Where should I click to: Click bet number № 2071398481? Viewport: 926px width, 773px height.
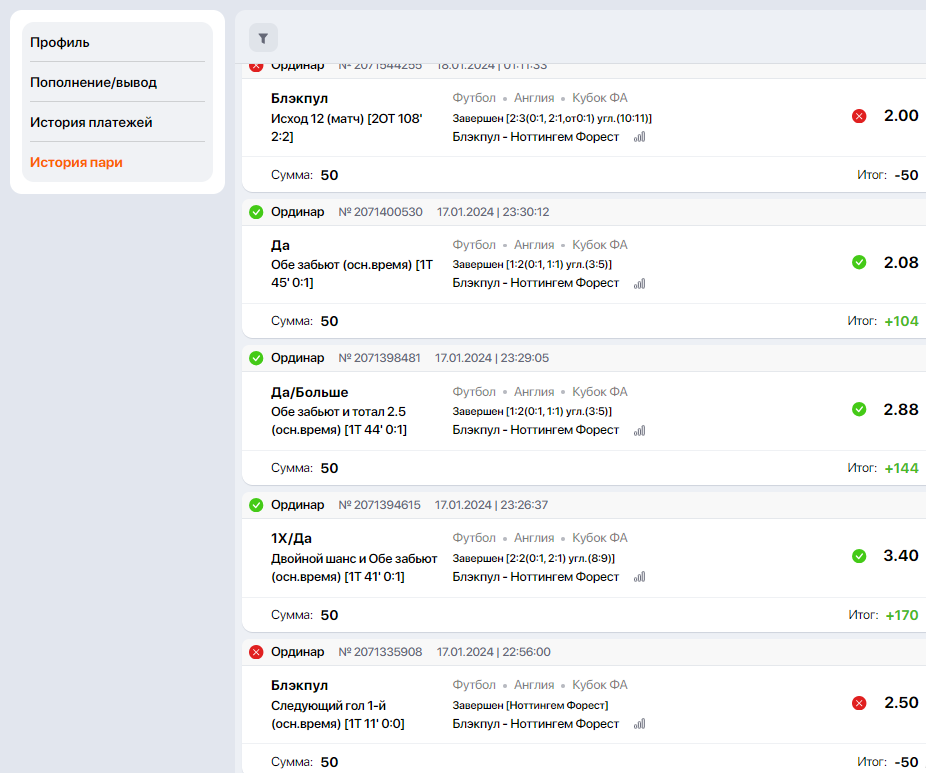[379, 358]
